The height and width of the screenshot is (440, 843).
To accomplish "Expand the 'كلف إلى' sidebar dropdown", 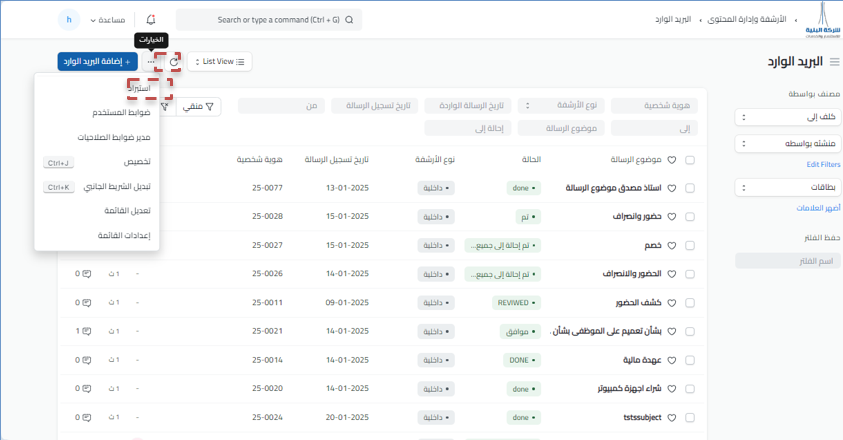I will tap(788, 117).
